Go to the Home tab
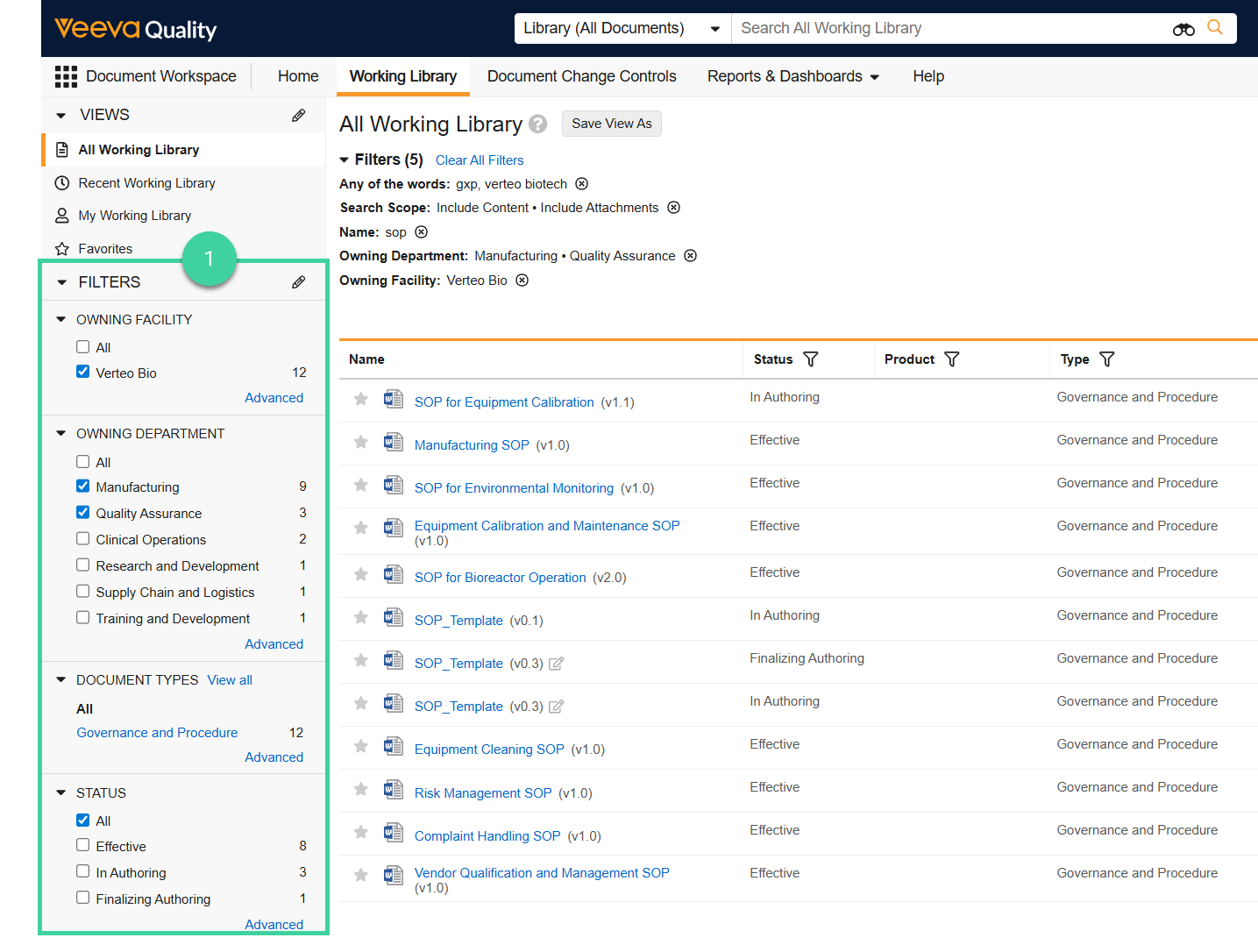 coord(298,76)
